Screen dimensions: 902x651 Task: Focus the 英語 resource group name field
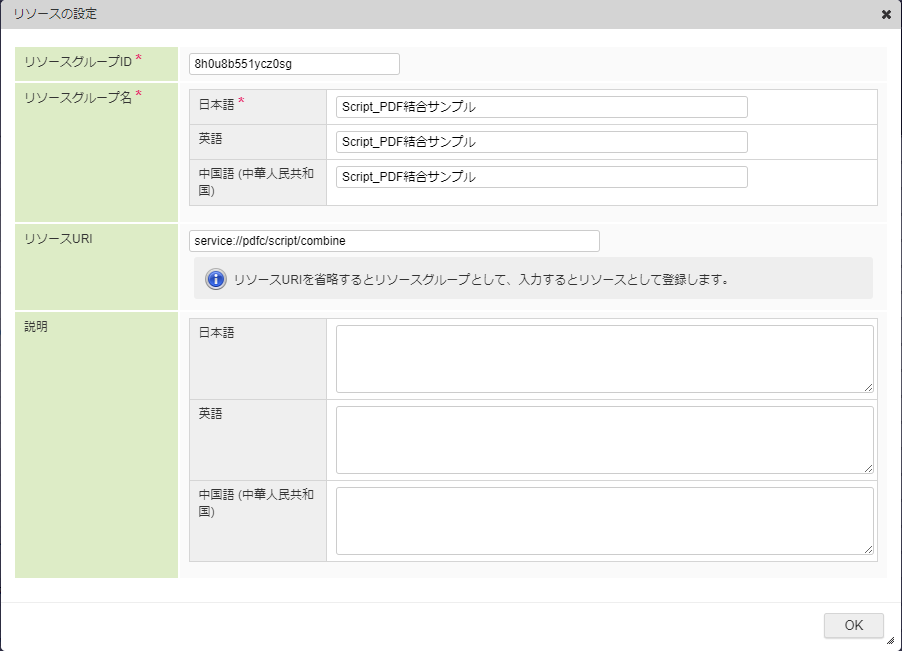tap(541, 142)
